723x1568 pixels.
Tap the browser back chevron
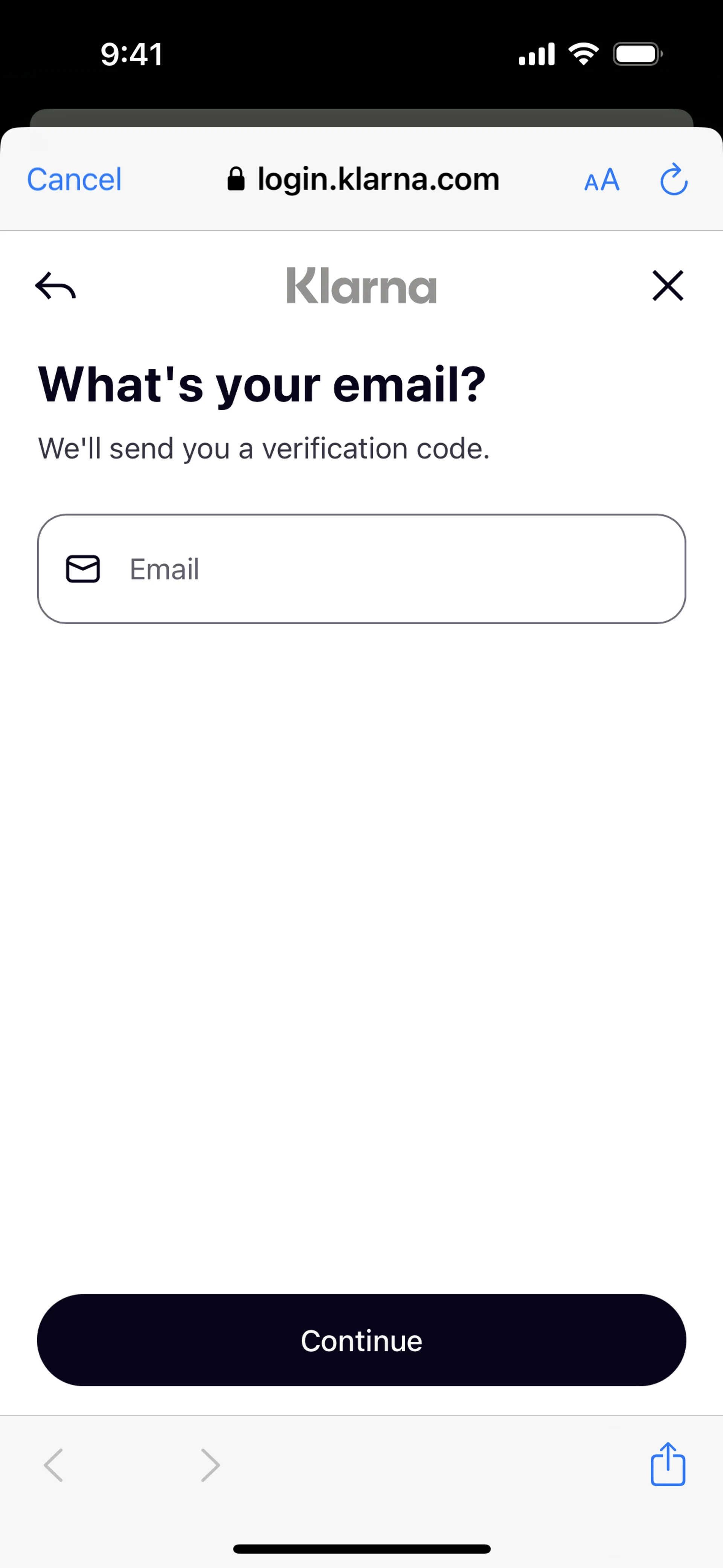tap(53, 1465)
